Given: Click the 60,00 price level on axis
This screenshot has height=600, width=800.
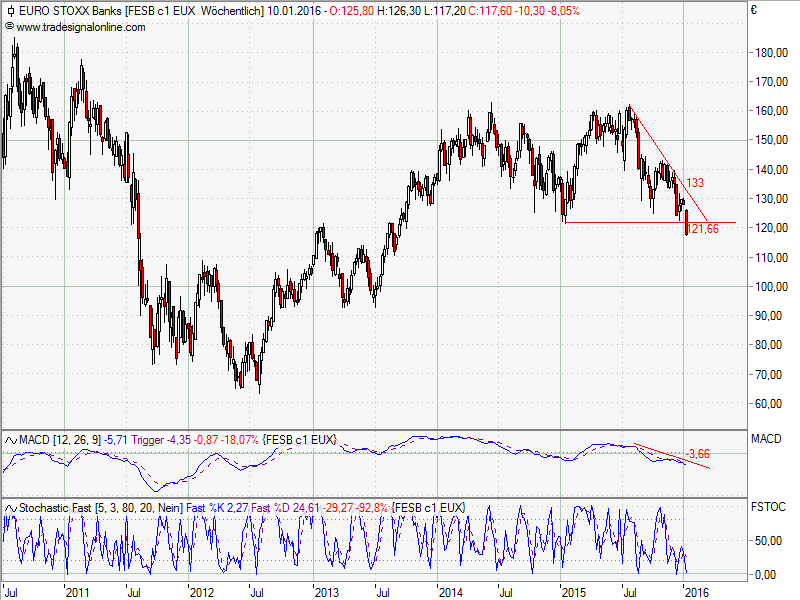Looking at the screenshot, I should (769, 404).
